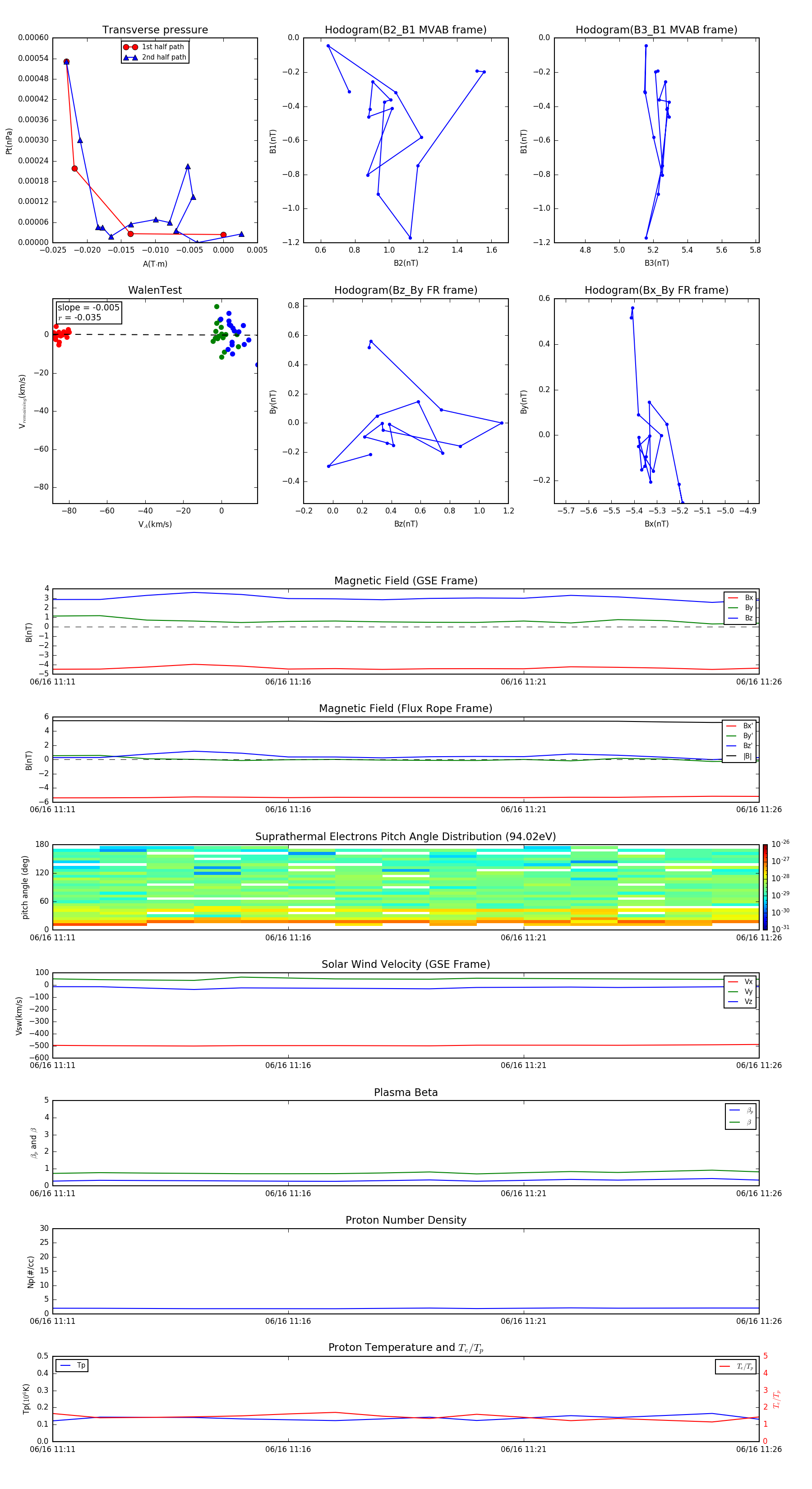The image size is (812, 1489).
Task: Click the 'Tp' legend box in temperature panel
Action: (x=72, y=1365)
